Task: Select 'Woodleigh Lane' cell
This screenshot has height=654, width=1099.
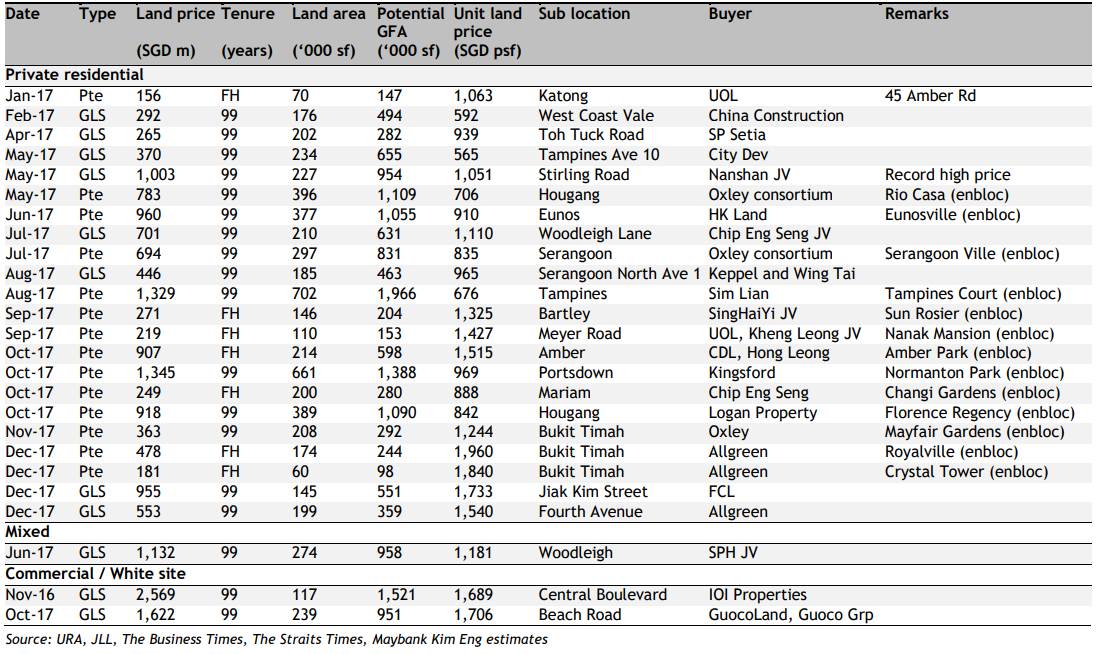Action: click(594, 234)
